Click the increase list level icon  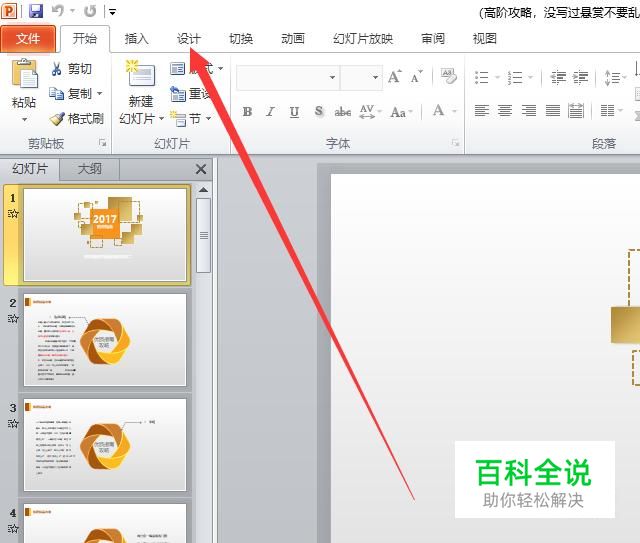580,77
